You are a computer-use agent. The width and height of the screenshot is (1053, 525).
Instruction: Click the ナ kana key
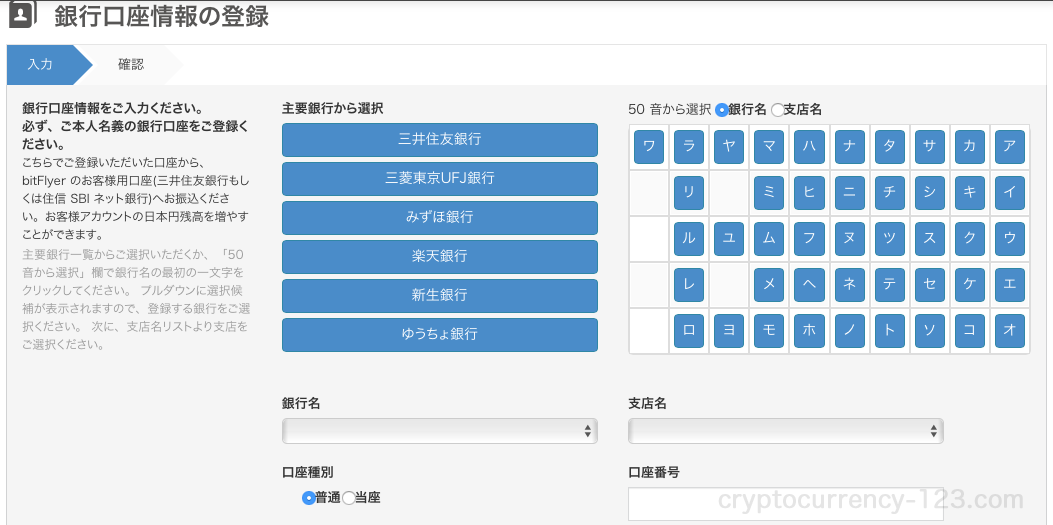[850, 147]
